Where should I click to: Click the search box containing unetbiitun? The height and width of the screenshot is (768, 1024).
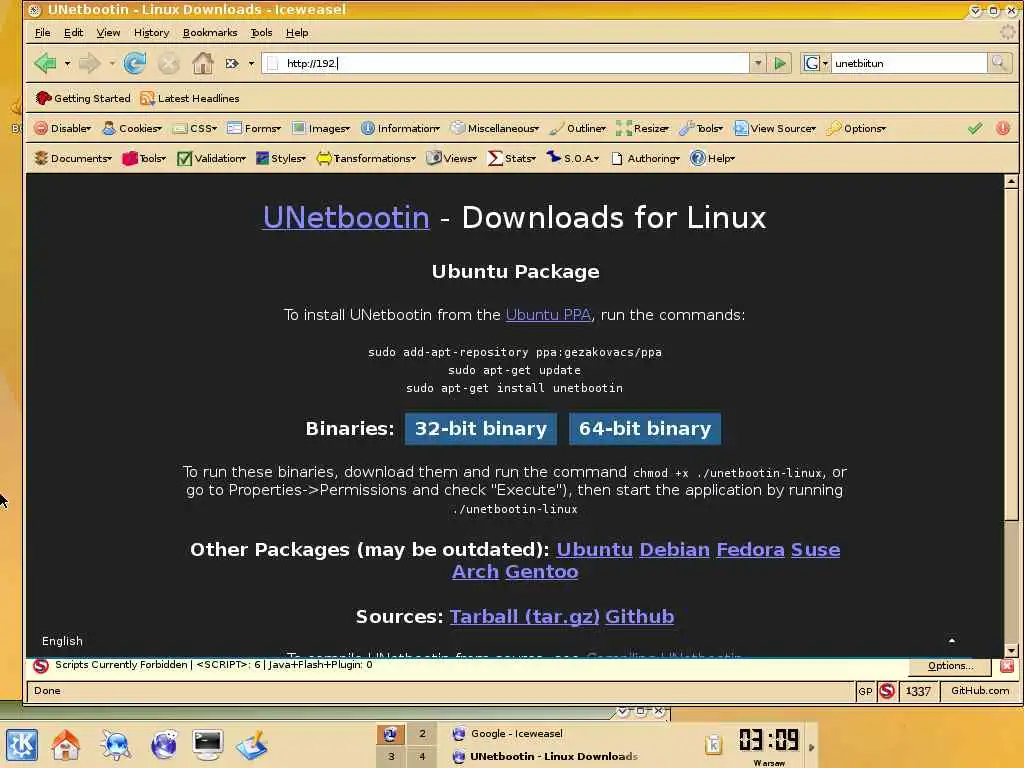[x=908, y=63]
